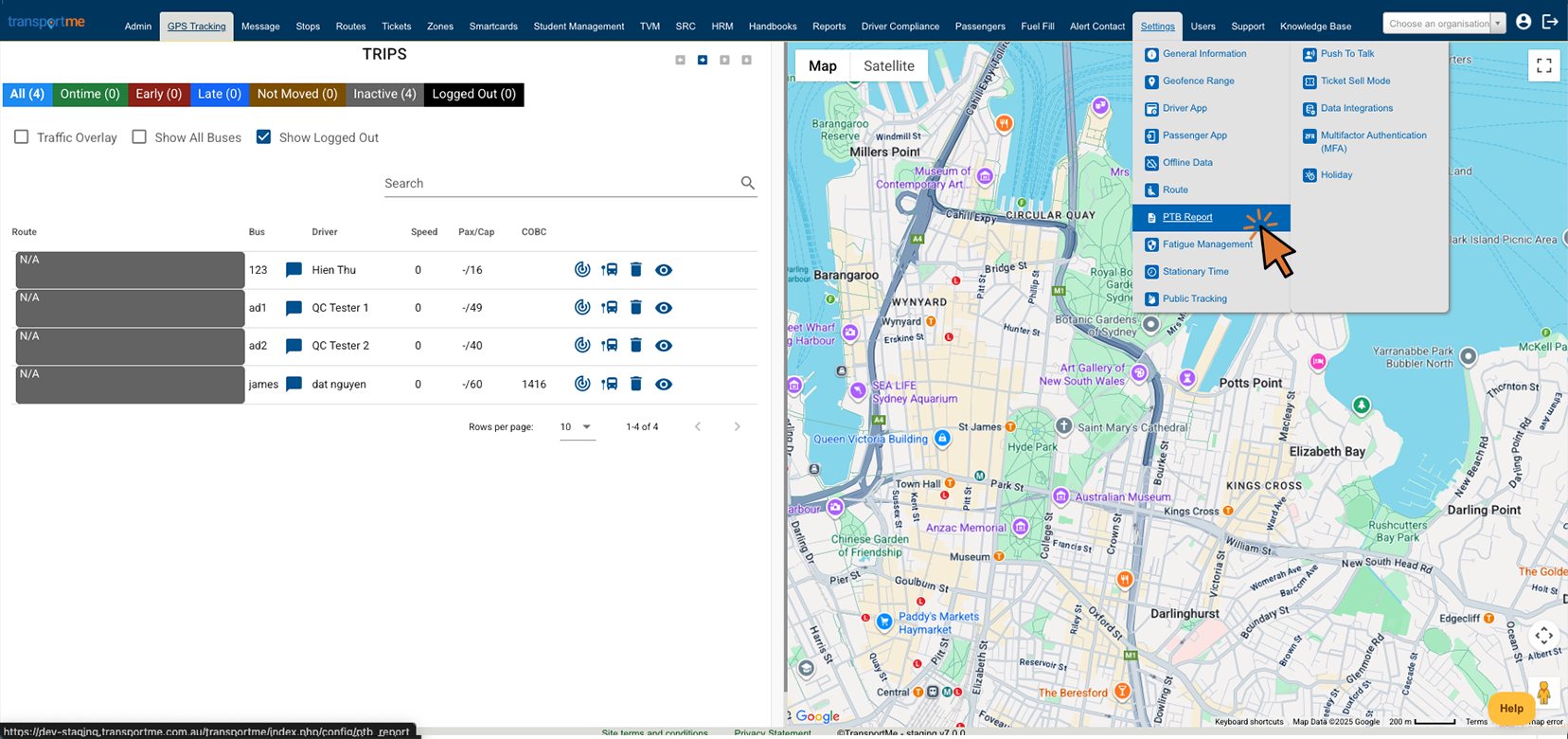1568x739 pixels.
Task: Open message icon for driver Hien Thu
Action: click(x=294, y=270)
